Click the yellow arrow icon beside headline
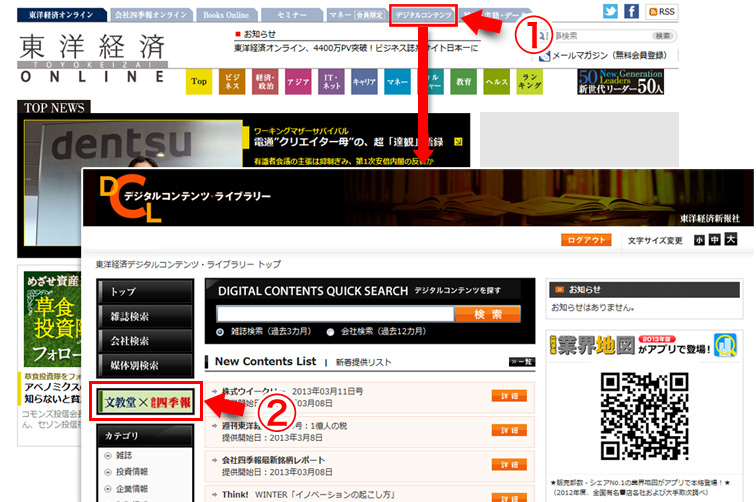Viewport: 756px width, 502px height. click(x=458, y=142)
